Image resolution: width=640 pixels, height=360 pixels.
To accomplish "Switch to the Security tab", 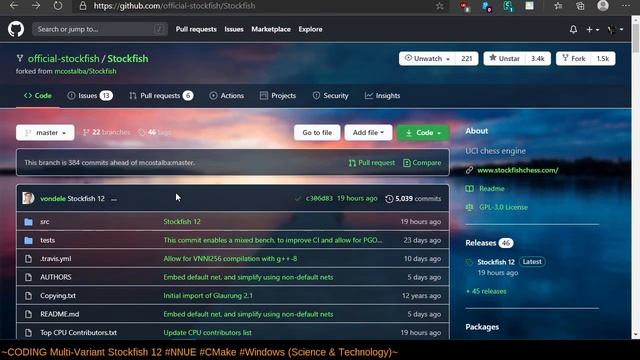I will pos(330,96).
